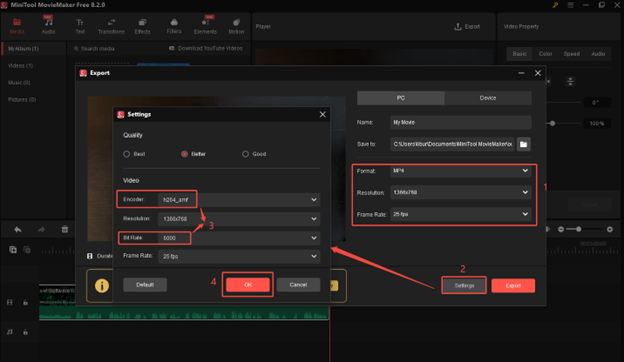Open the Effects tab
The image size is (624, 362).
click(x=142, y=26)
